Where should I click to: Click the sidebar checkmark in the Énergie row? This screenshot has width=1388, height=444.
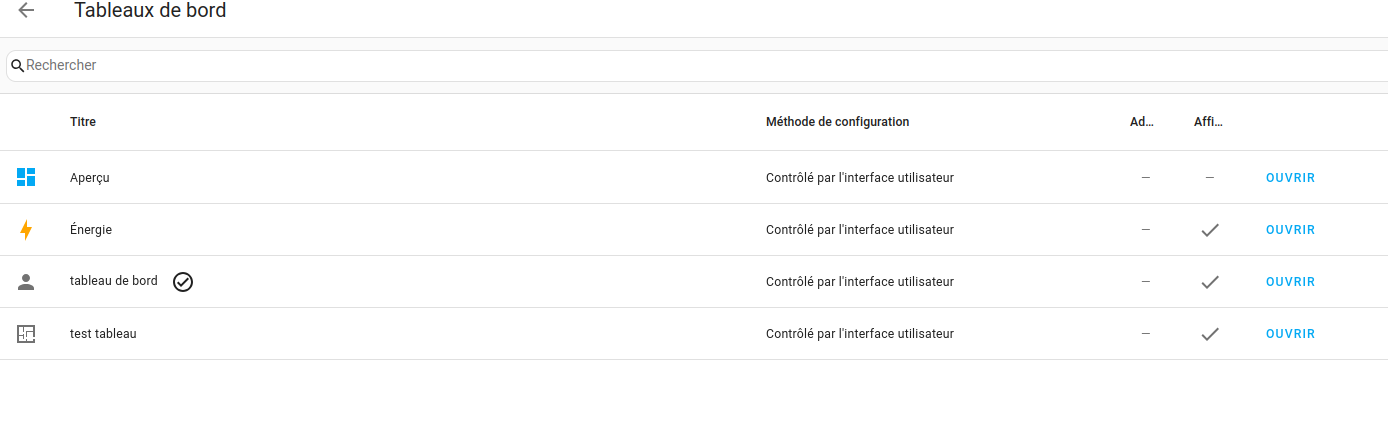point(1210,230)
